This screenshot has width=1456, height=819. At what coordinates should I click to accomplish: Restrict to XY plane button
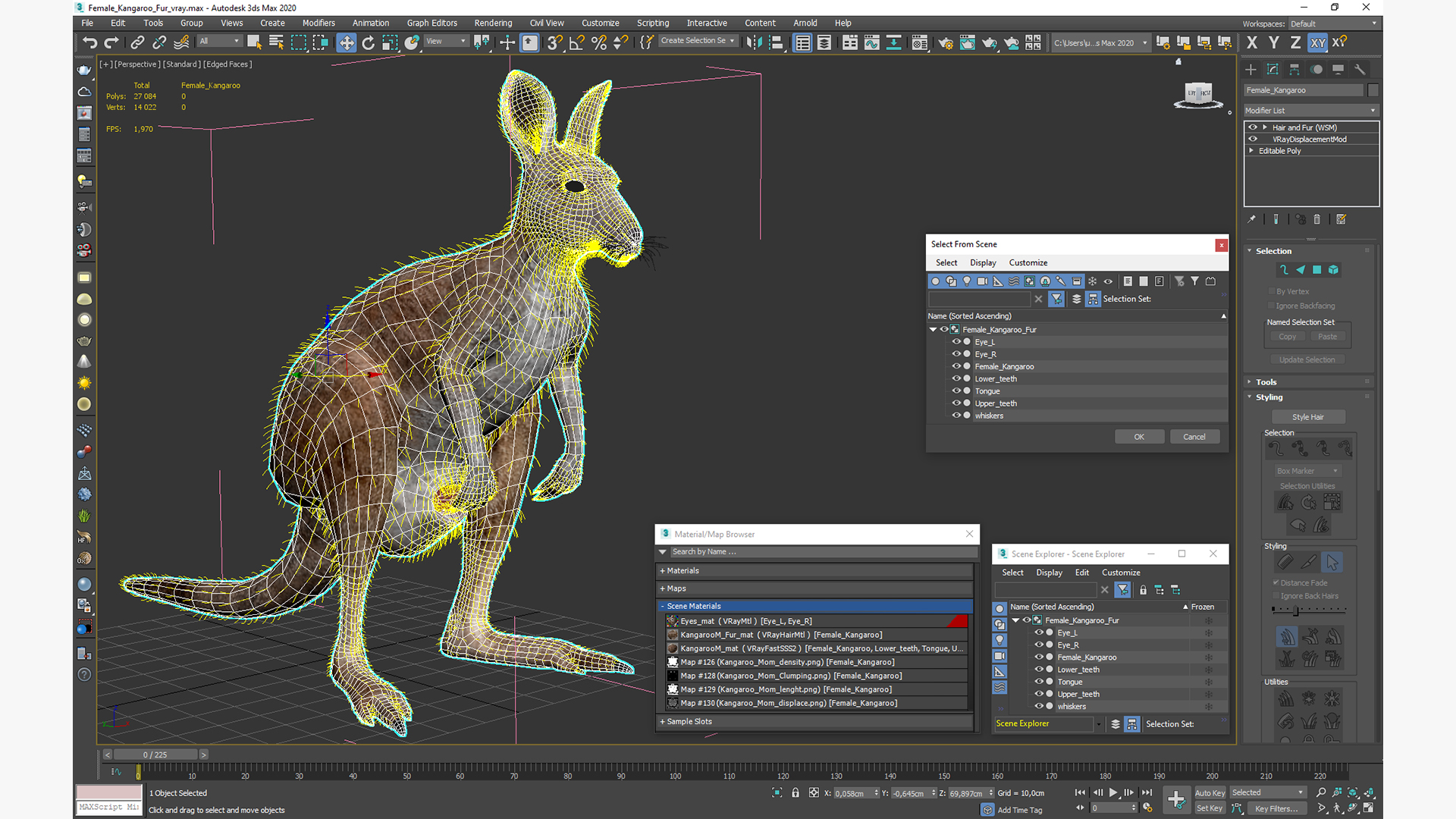tap(1318, 43)
